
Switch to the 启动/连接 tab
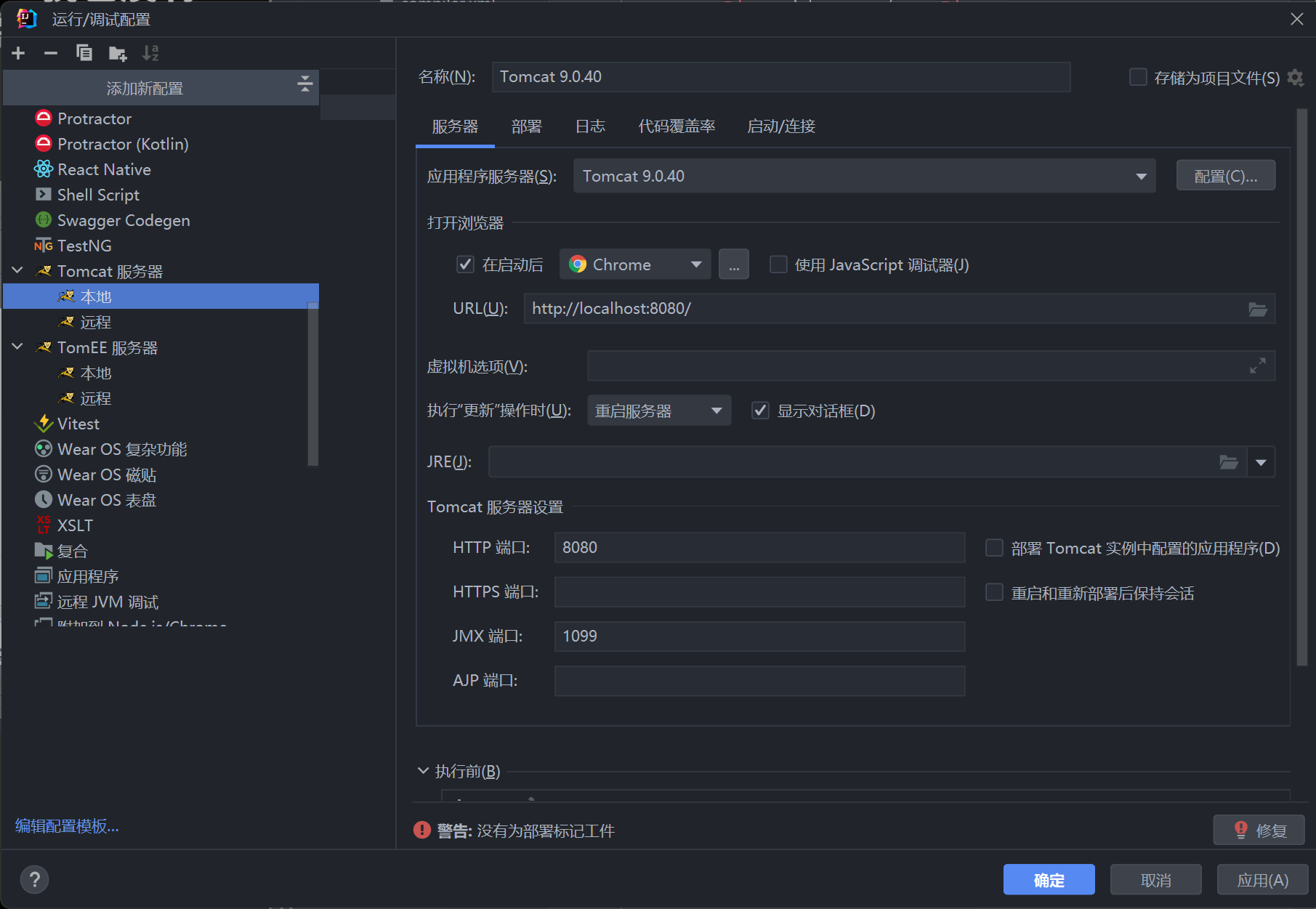(x=781, y=126)
